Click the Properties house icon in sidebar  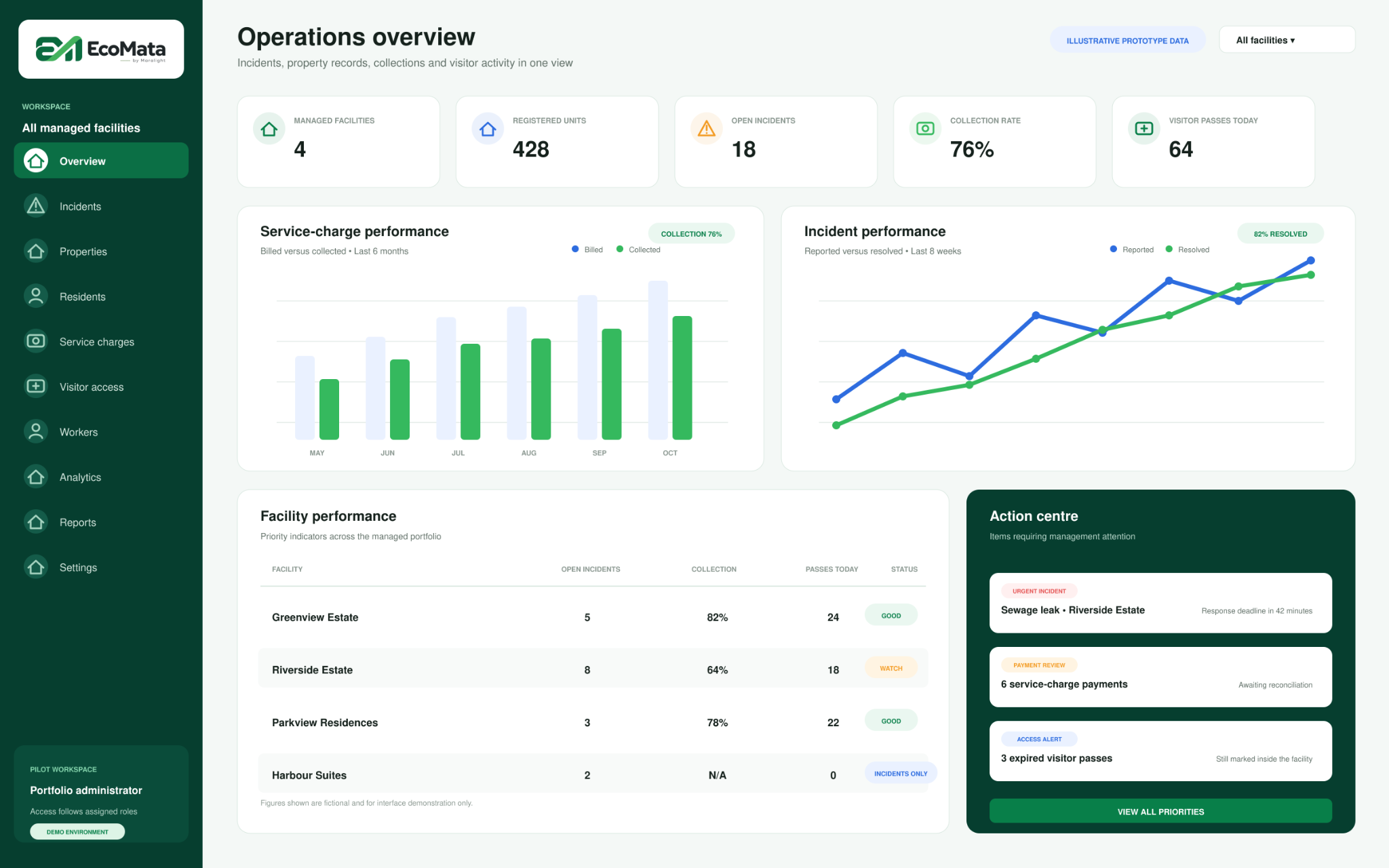pyautogui.click(x=36, y=251)
